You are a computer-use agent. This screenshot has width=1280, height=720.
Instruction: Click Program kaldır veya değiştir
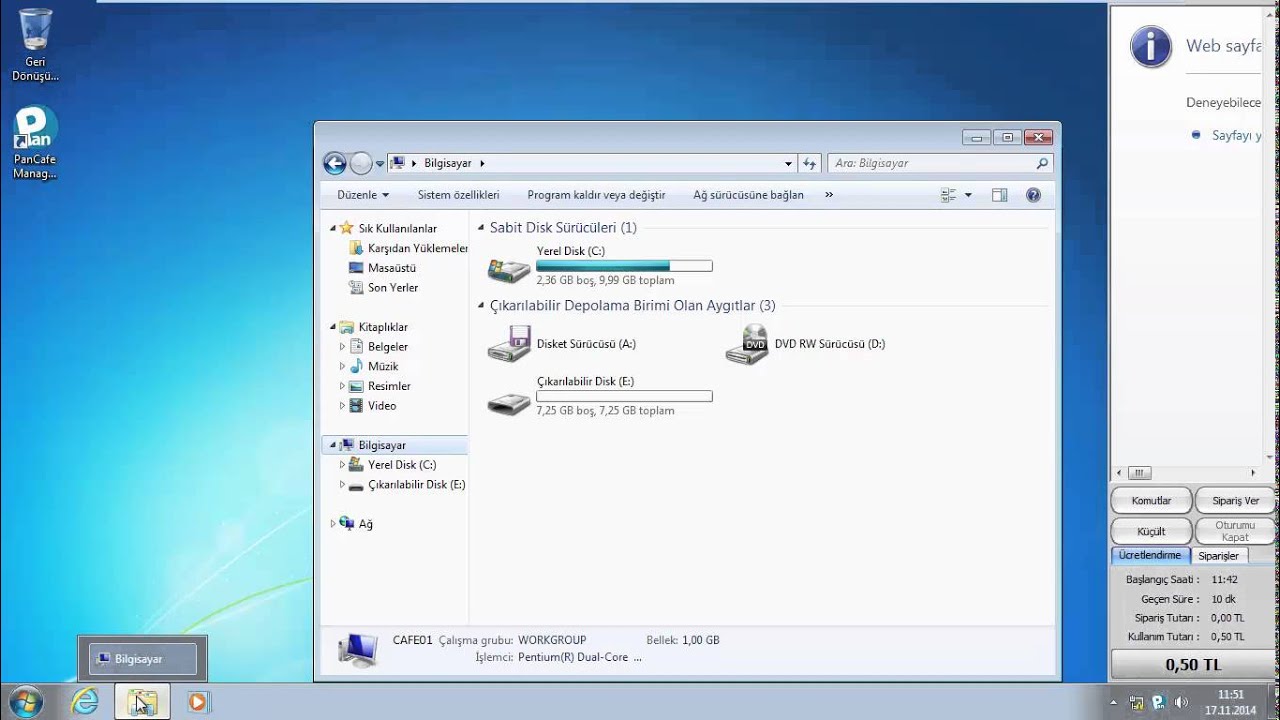[596, 195]
